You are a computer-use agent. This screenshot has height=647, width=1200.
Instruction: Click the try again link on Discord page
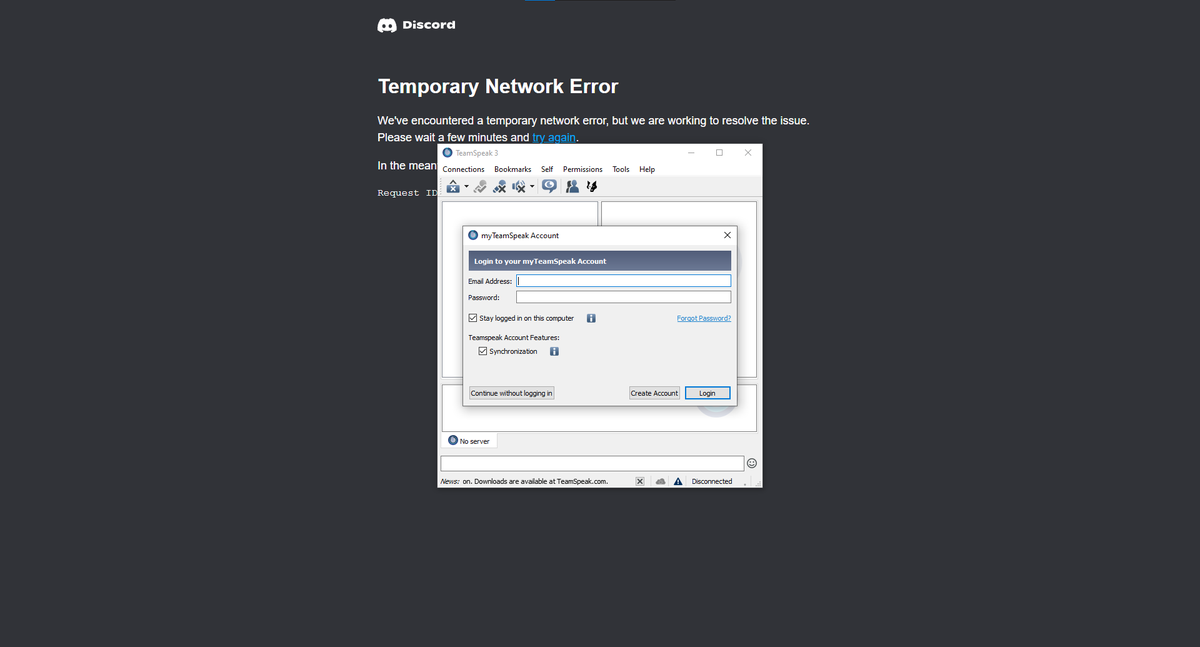click(x=554, y=137)
